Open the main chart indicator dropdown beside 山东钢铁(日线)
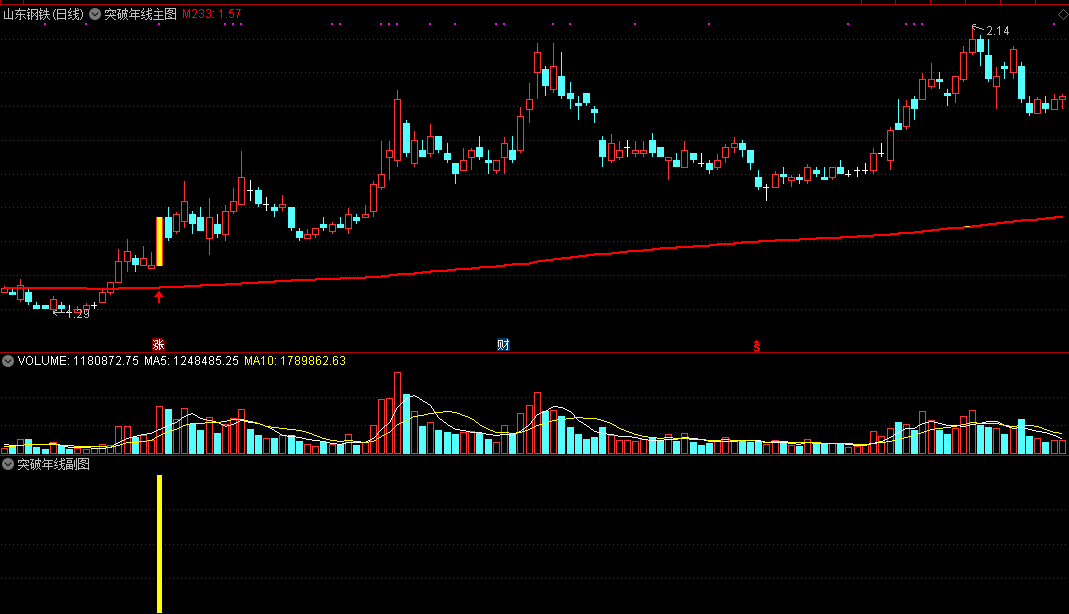The height and width of the screenshot is (614, 1069). coord(95,14)
